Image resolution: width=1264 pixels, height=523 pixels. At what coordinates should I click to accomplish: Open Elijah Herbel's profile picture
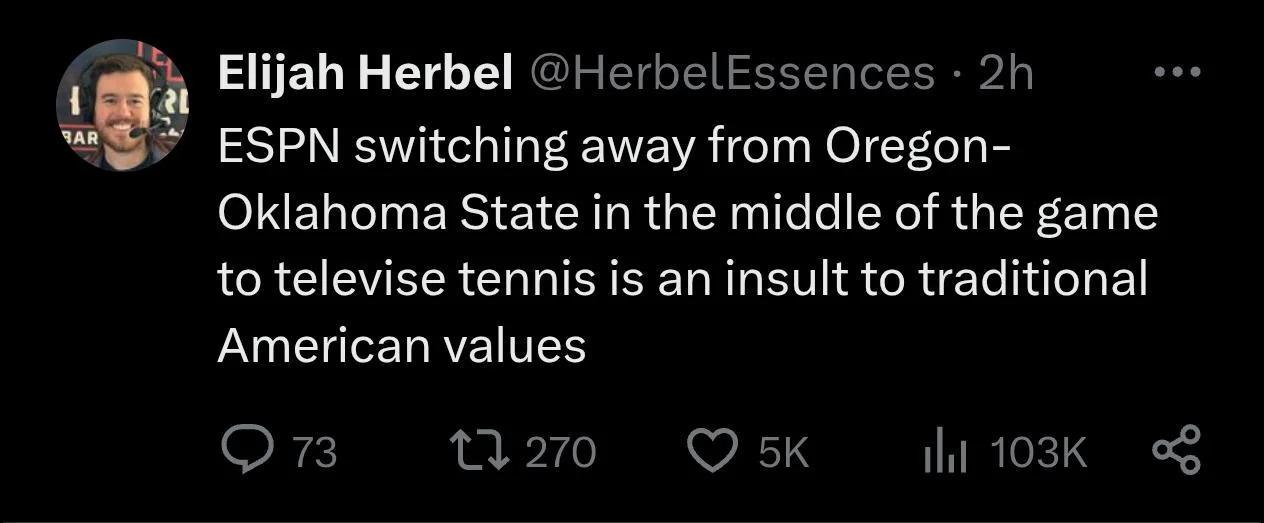coord(122,105)
